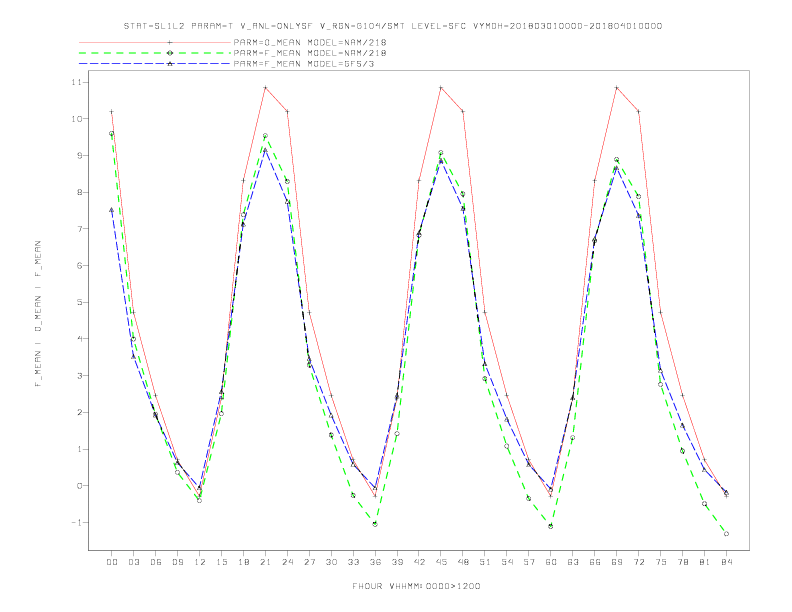Select the green dashed legend line sample
This screenshot has height=612, width=792.
[155, 53]
